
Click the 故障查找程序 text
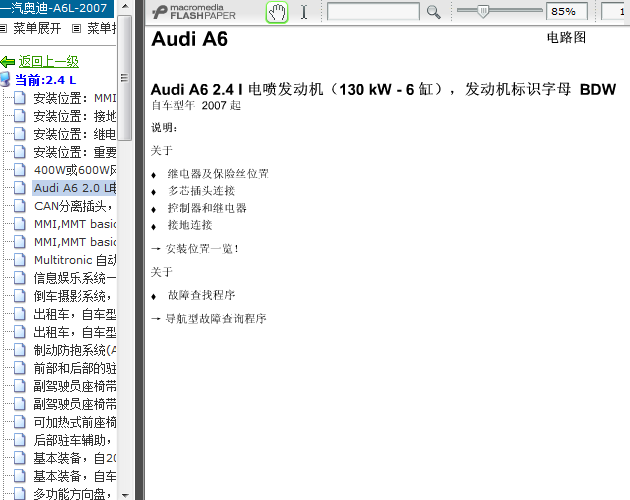[x=201, y=295]
